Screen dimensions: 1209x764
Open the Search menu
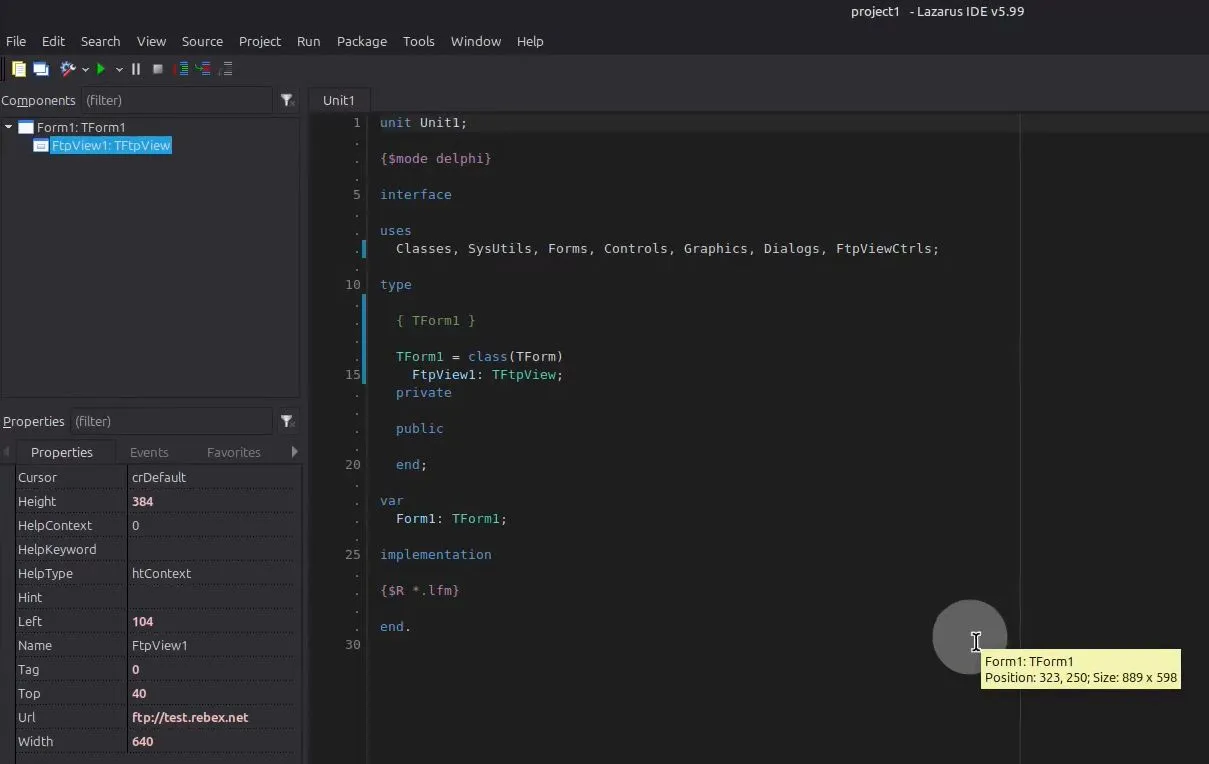pos(100,41)
